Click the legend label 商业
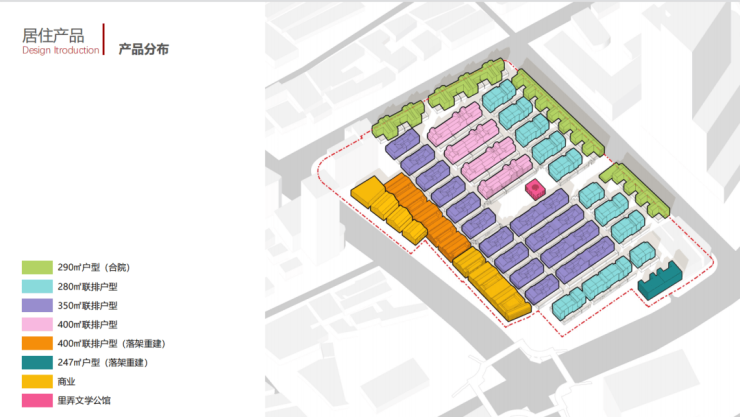This screenshot has height=417, width=740. (67, 382)
